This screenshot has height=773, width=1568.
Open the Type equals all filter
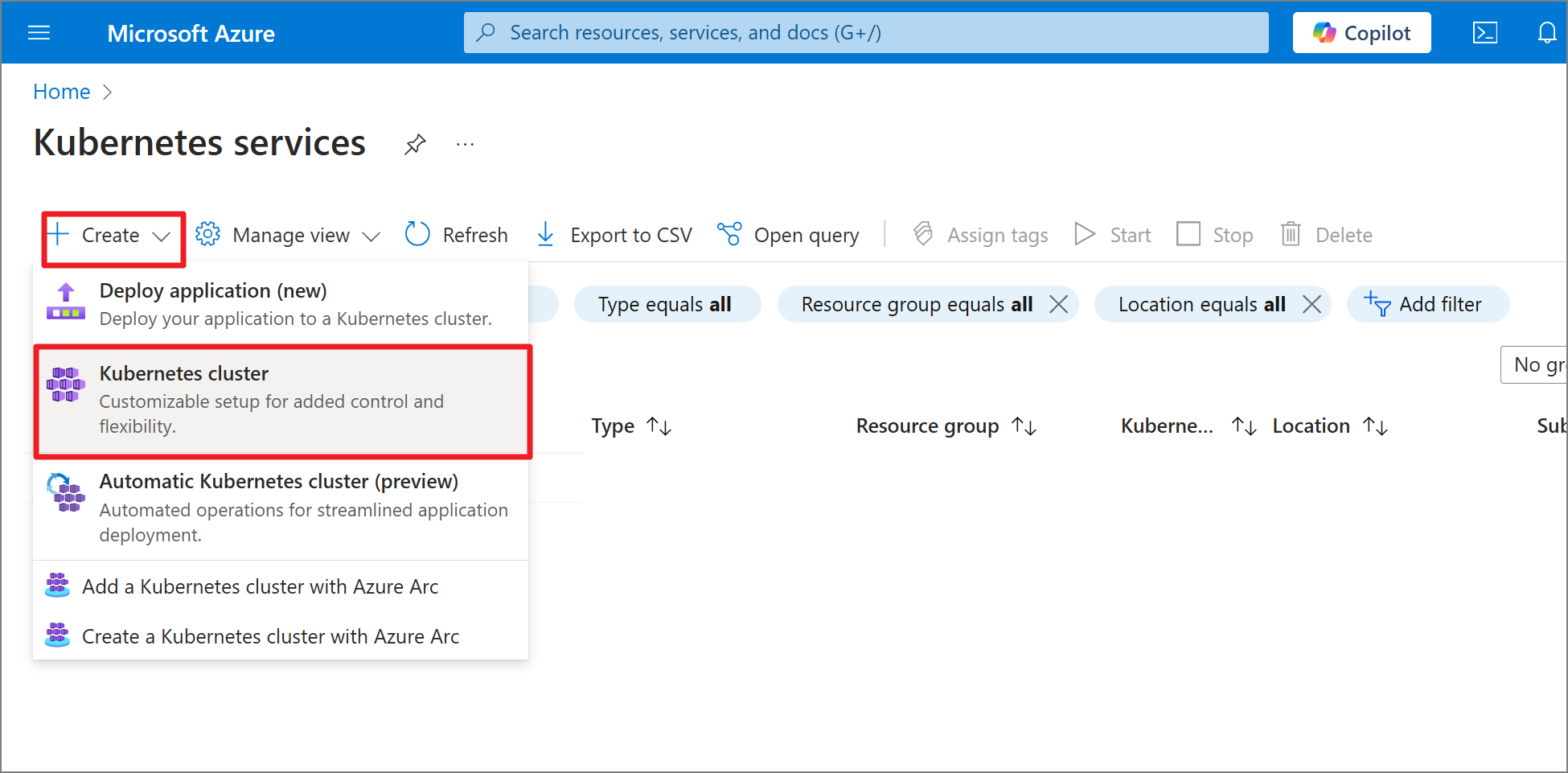667,304
